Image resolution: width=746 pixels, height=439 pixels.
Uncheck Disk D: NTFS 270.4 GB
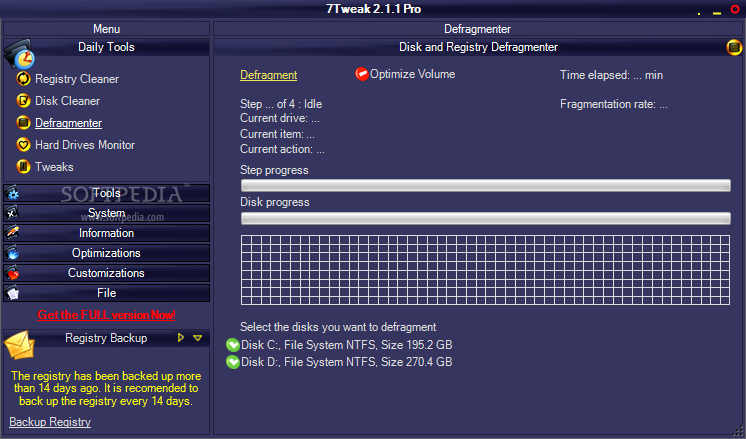pos(233,362)
